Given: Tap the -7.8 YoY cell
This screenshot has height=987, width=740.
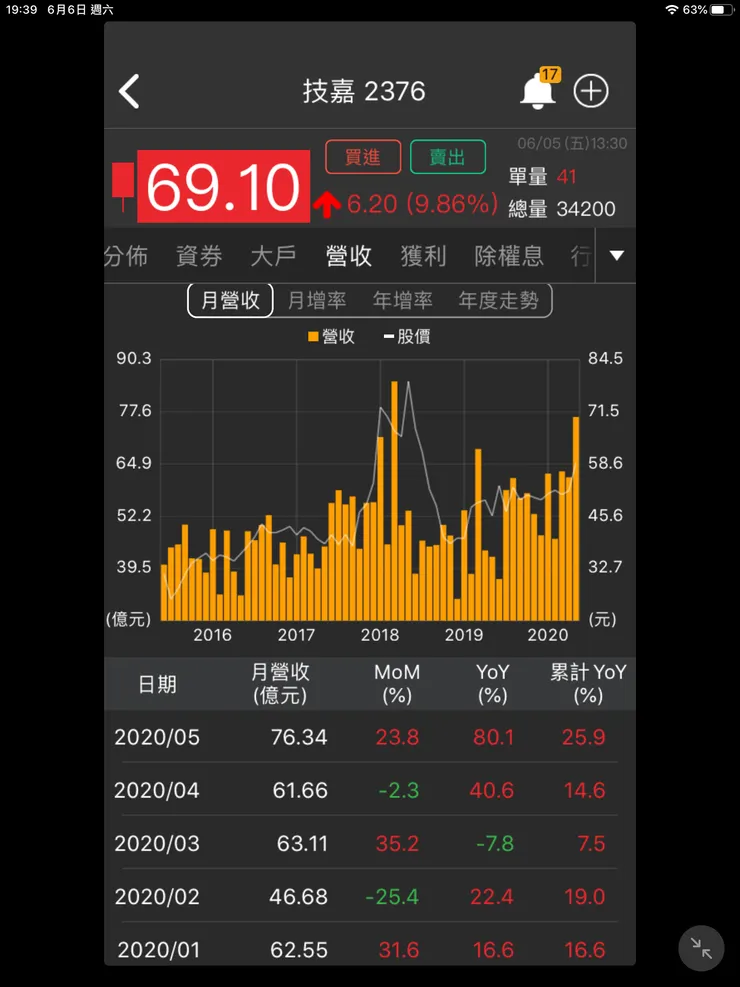Looking at the screenshot, I should point(495,843).
